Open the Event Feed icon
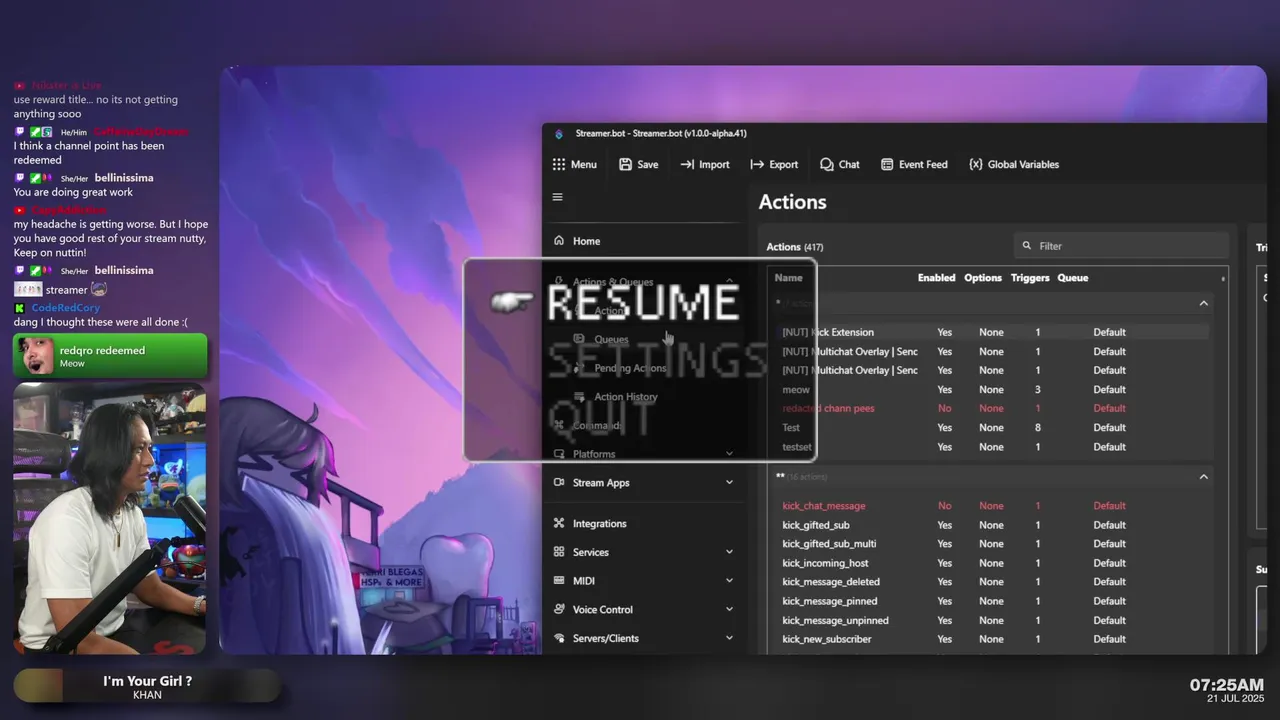Image resolution: width=1280 pixels, height=720 pixels. [x=887, y=164]
